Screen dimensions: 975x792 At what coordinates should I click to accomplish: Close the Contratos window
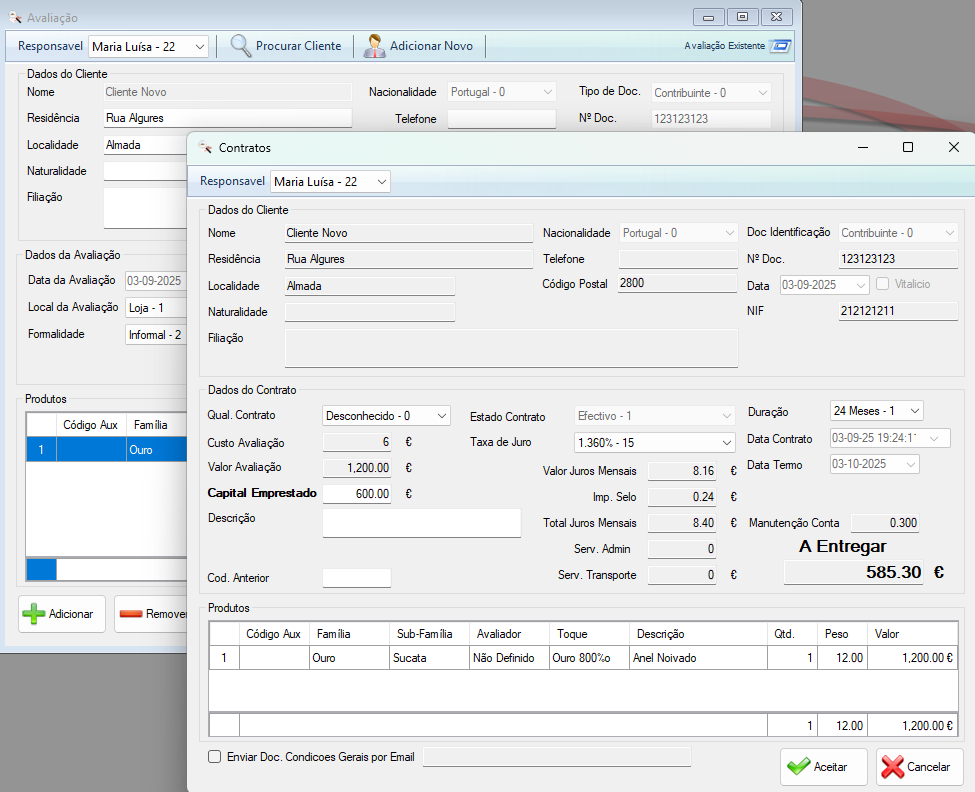(x=953, y=147)
